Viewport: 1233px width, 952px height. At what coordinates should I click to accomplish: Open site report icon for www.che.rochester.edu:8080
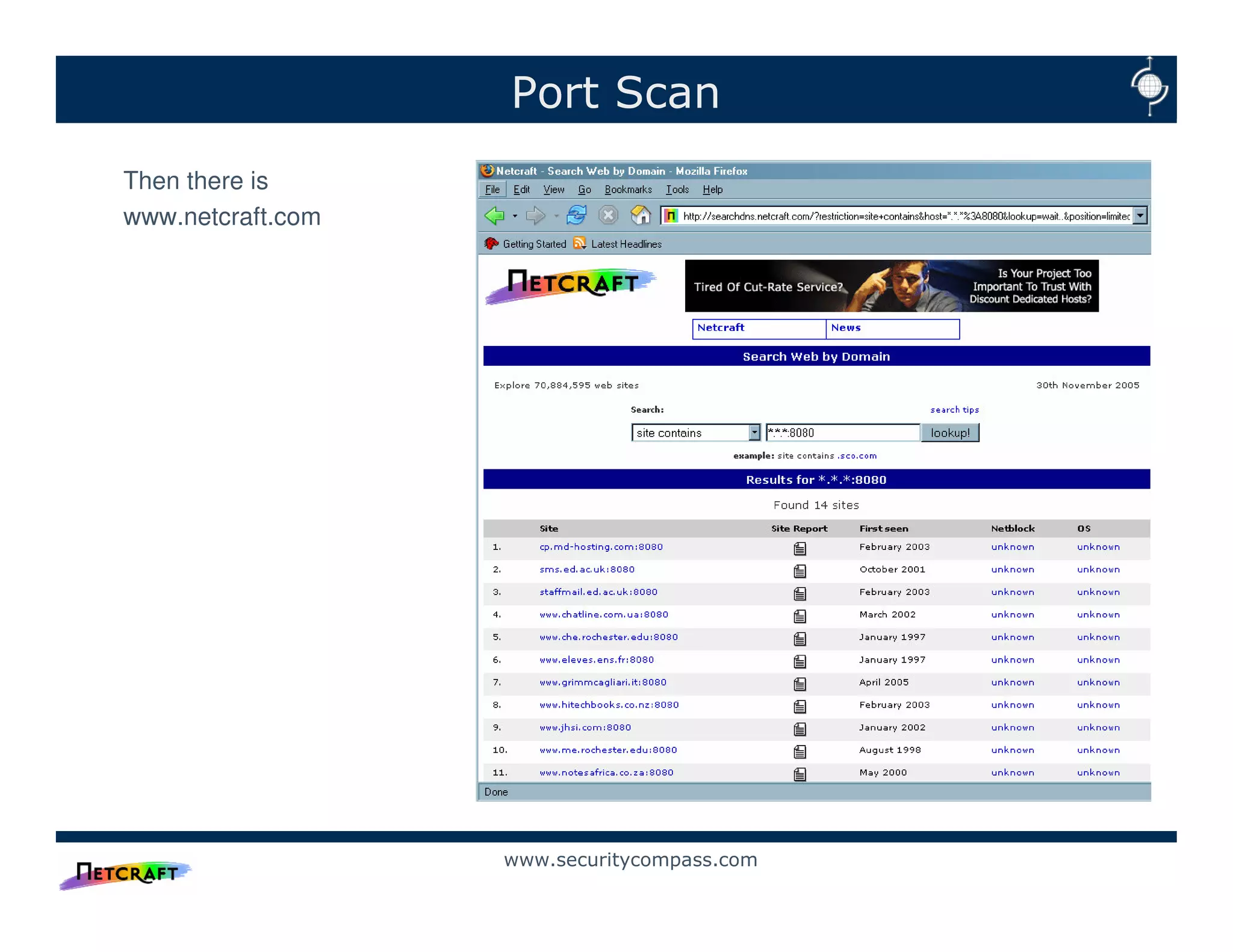(800, 638)
